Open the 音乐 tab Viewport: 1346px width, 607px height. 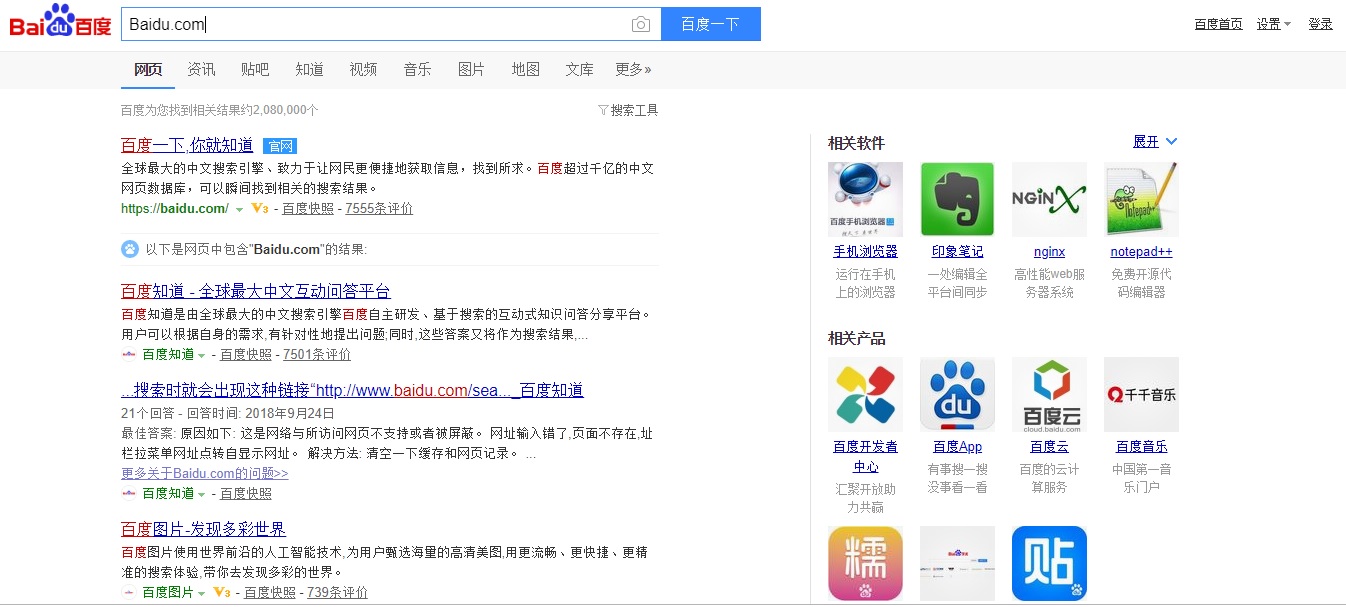(x=417, y=69)
